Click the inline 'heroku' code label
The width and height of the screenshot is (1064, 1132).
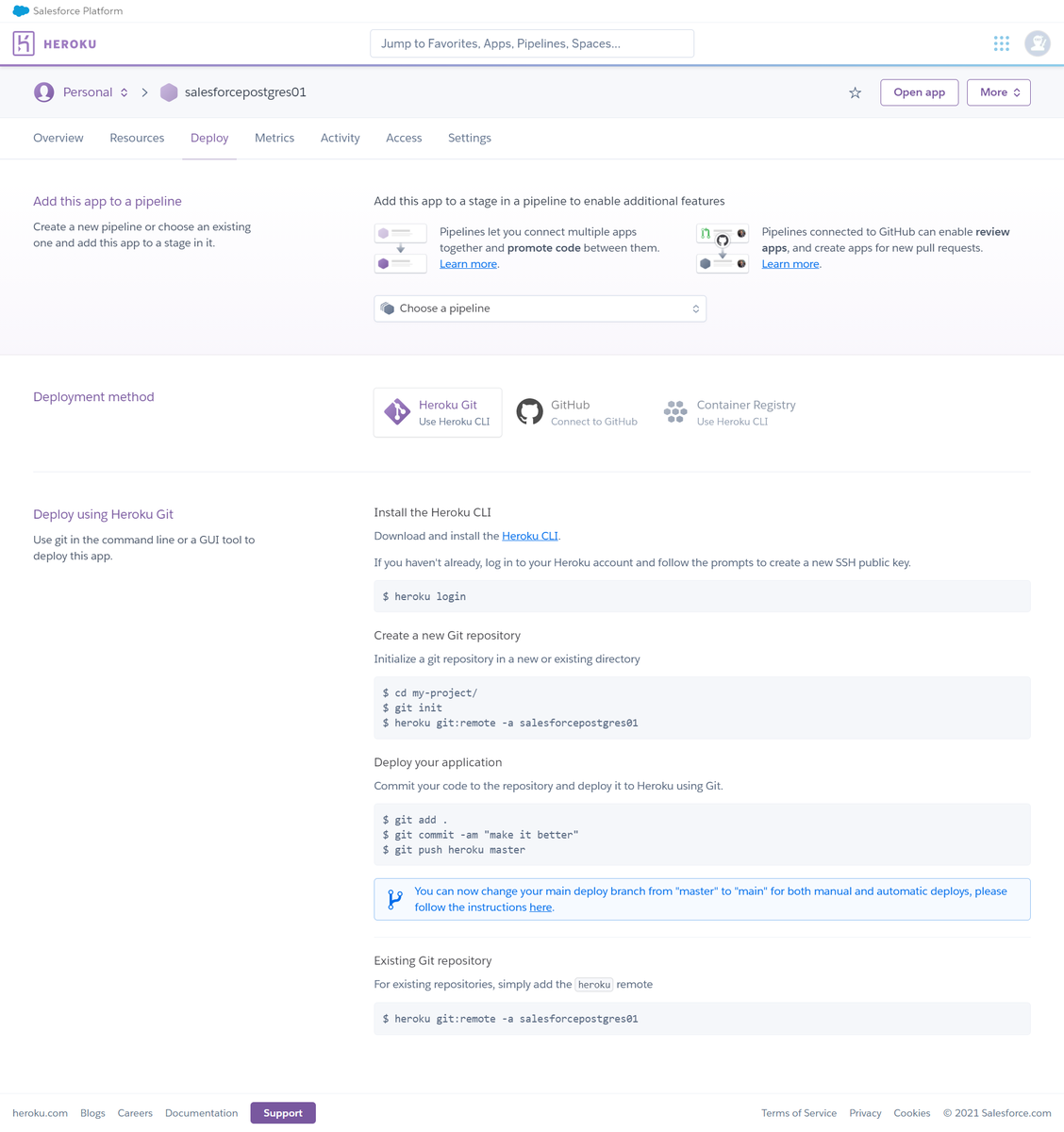(594, 985)
